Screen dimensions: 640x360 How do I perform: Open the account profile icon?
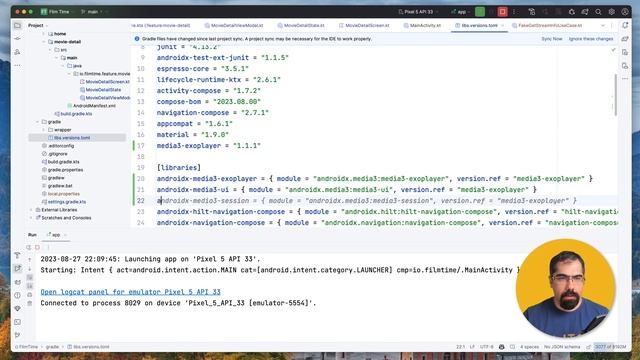[625, 12]
